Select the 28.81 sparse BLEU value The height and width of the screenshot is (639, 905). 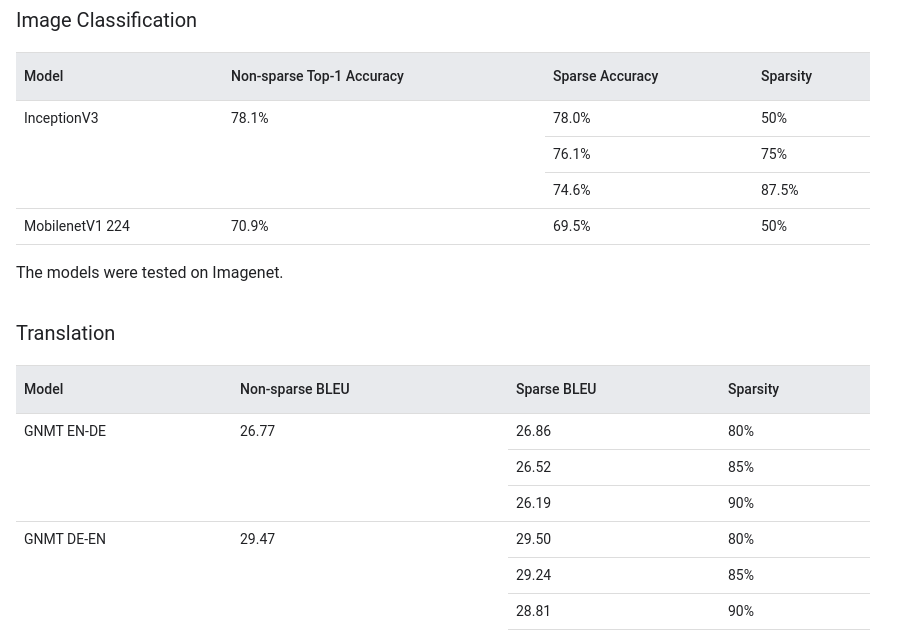(x=533, y=611)
